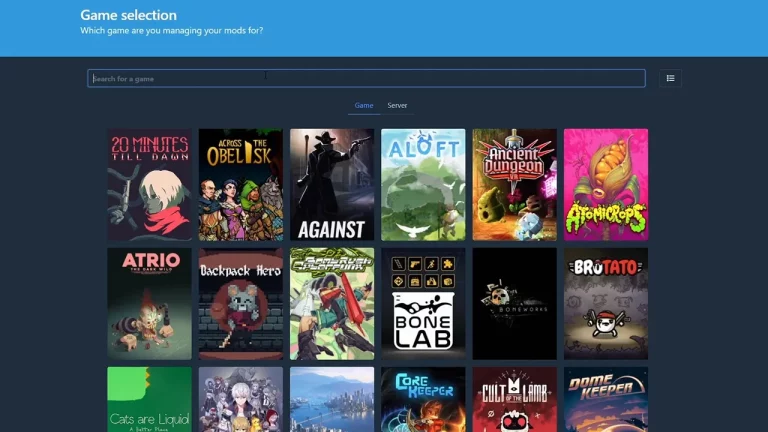Image resolution: width=768 pixels, height=432 pixels.
Task: Open the Server tab
Action: (x=397, y=105)
